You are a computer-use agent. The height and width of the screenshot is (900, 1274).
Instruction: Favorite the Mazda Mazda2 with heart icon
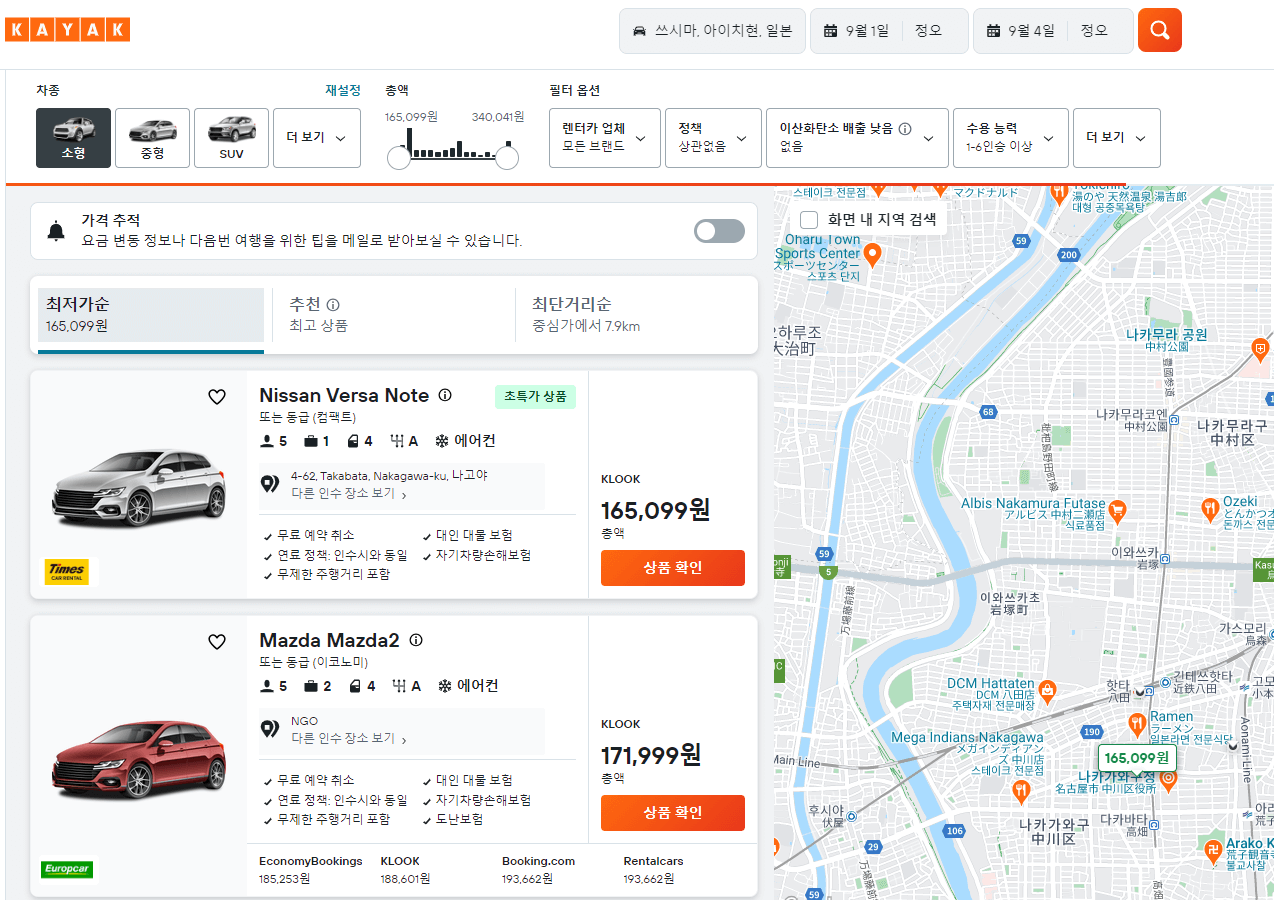[217, 642]
